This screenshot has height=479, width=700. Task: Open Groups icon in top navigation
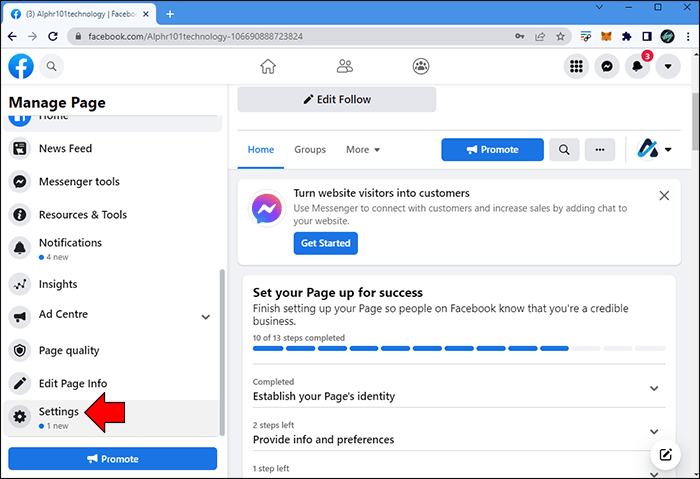421,66
